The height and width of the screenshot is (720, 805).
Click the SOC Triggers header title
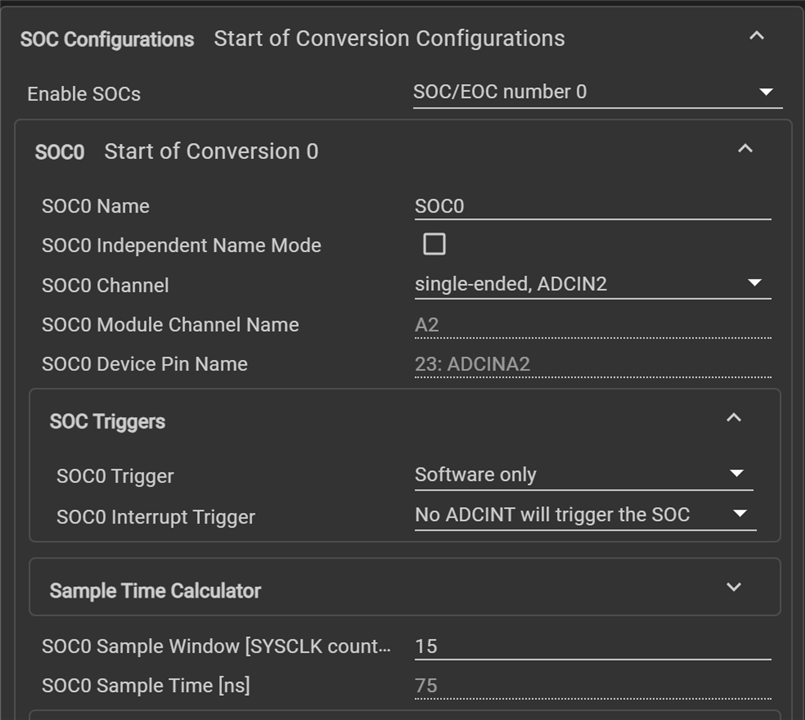107,422
